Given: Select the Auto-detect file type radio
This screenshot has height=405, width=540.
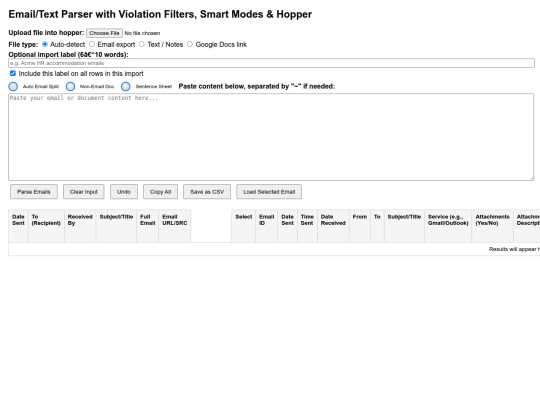Looking at the screenshot, I should tap(45, 44).
